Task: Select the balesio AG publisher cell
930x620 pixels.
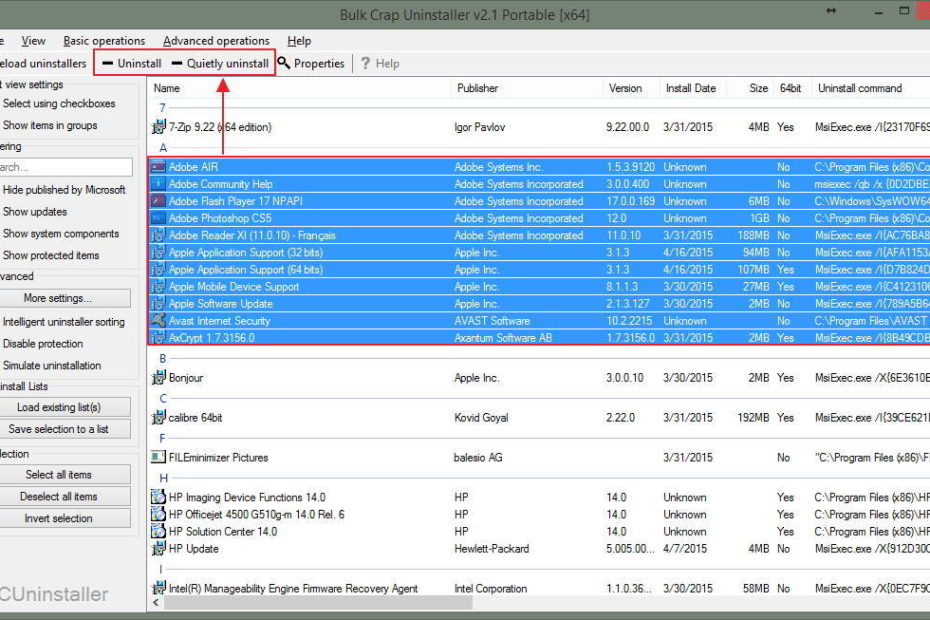Action: 478,458
